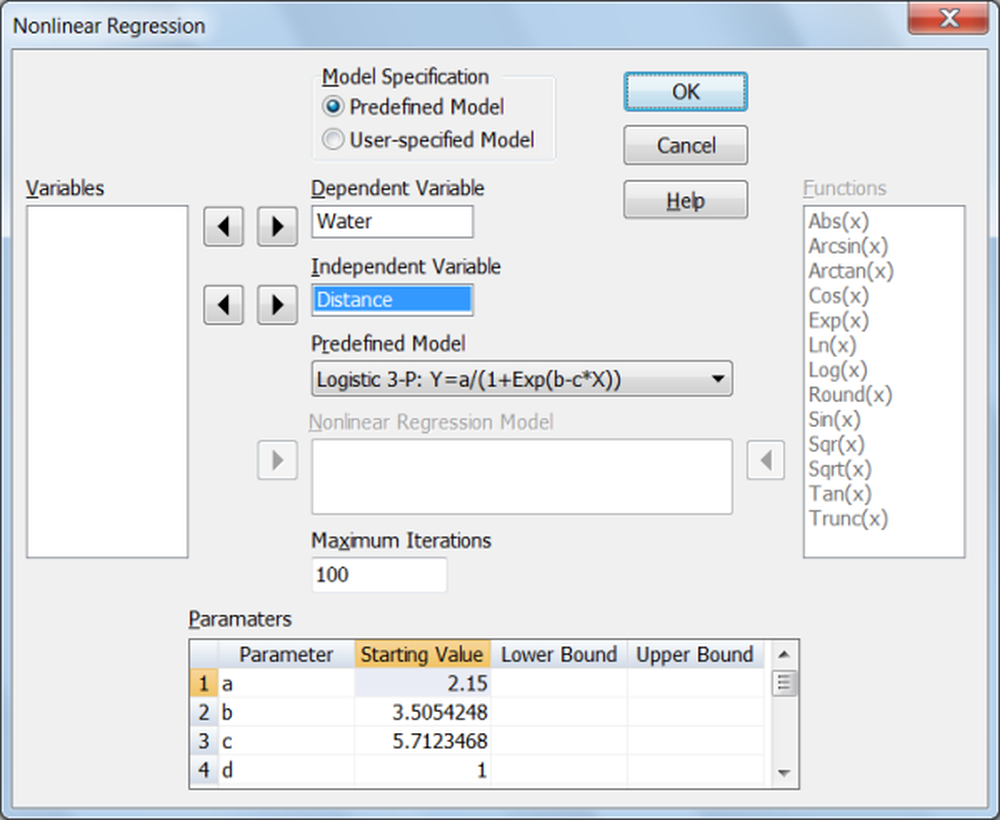The image size is (1000, 820).
Task: Open Help for Nonlinear Regression
Action: [685, 199]
